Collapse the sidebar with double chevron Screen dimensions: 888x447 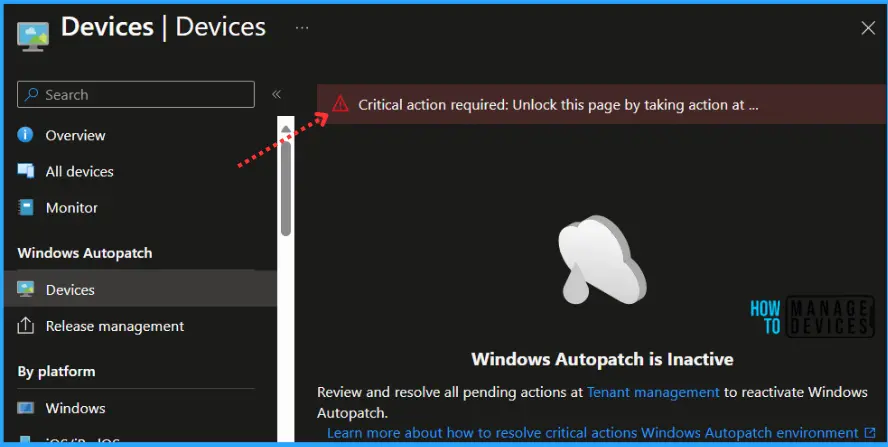(x=276, y=94)
